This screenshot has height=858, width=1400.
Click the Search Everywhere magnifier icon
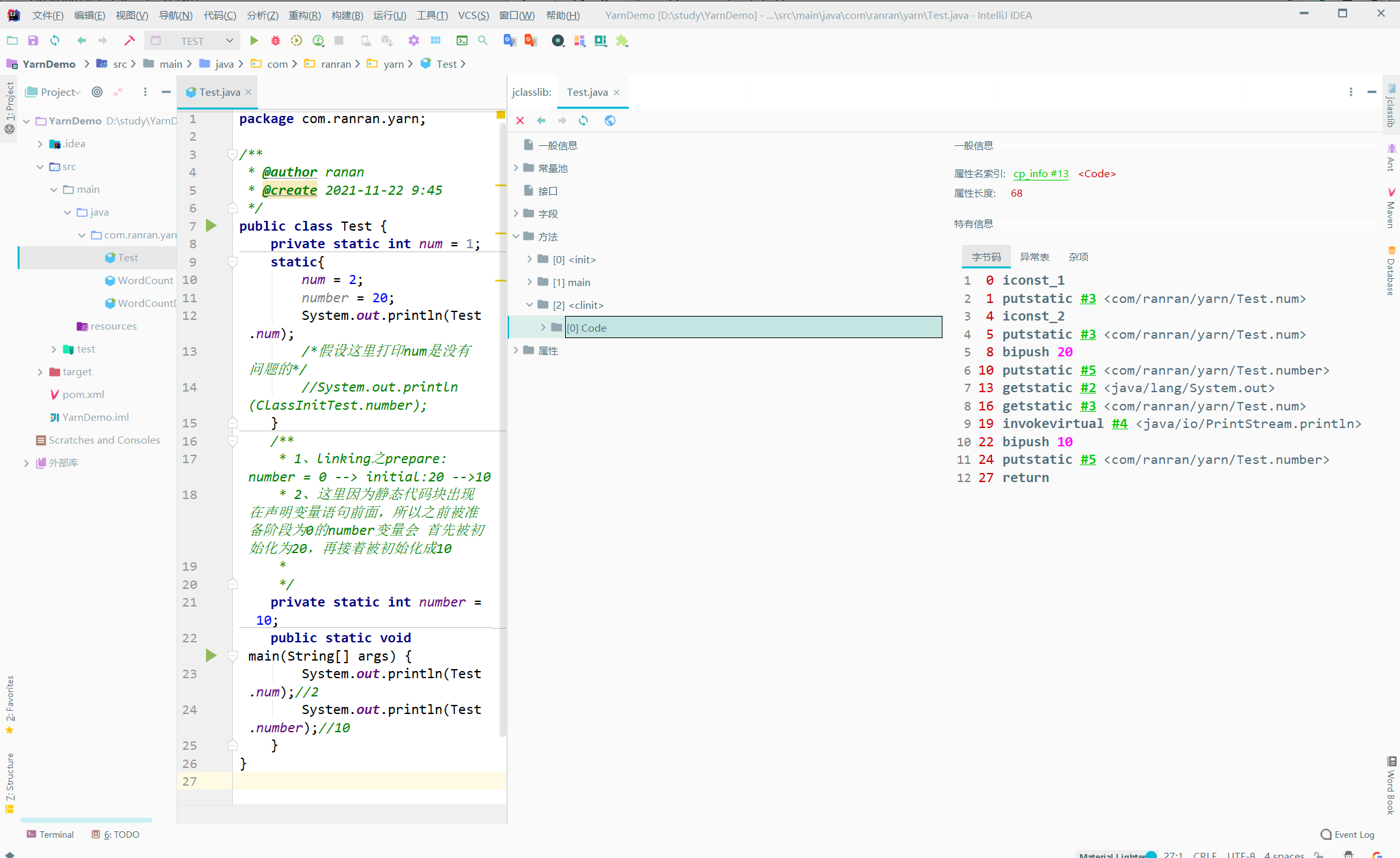pos(483,40)
